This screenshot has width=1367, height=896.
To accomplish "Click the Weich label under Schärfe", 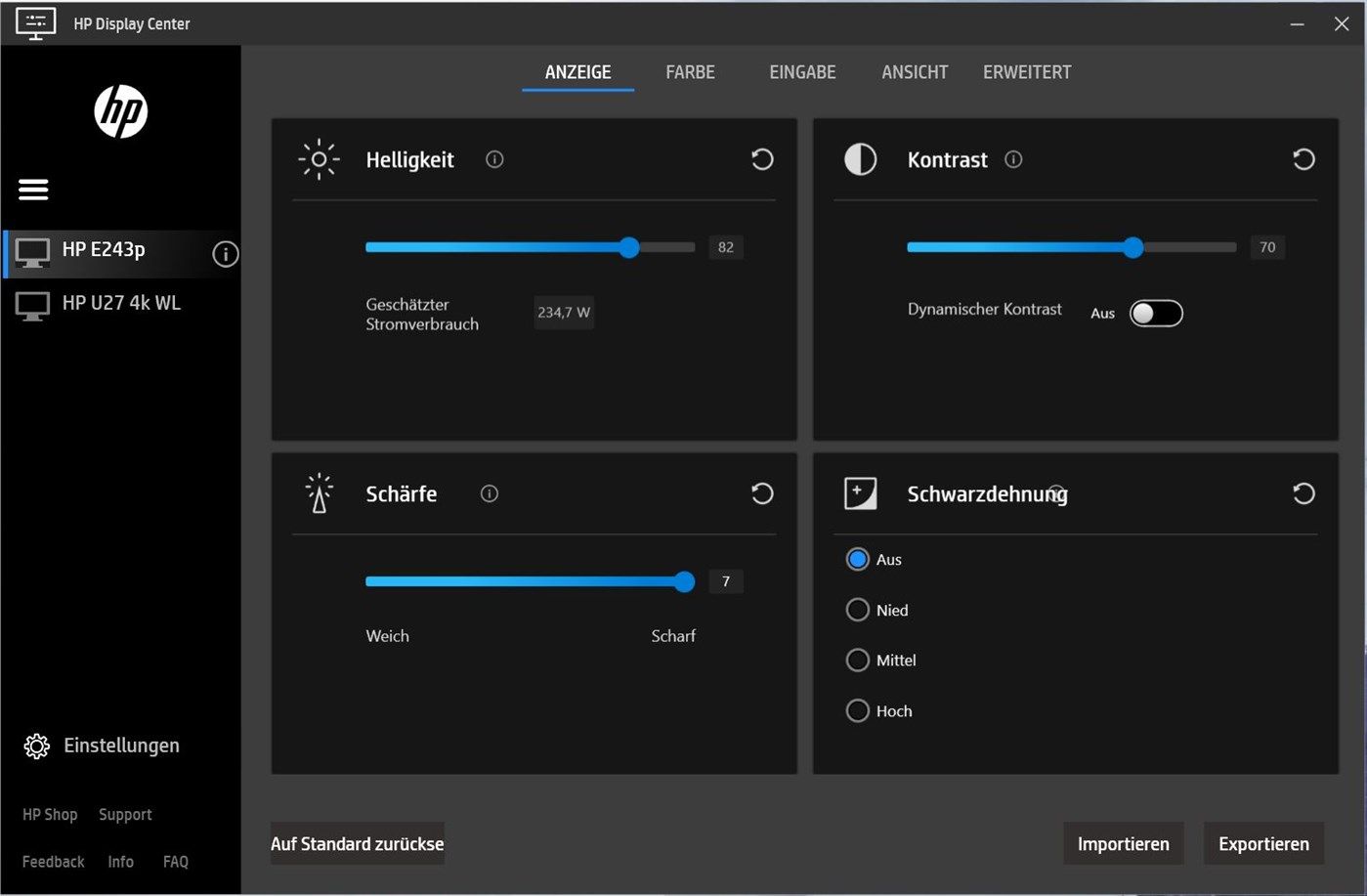I will (387, 635).
